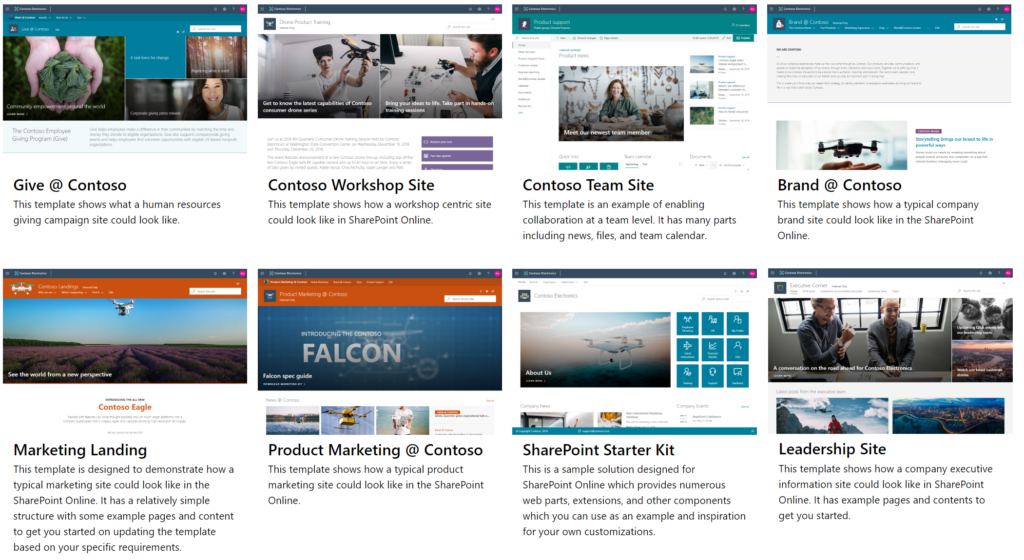Click the Leadership Site heading

831,449
